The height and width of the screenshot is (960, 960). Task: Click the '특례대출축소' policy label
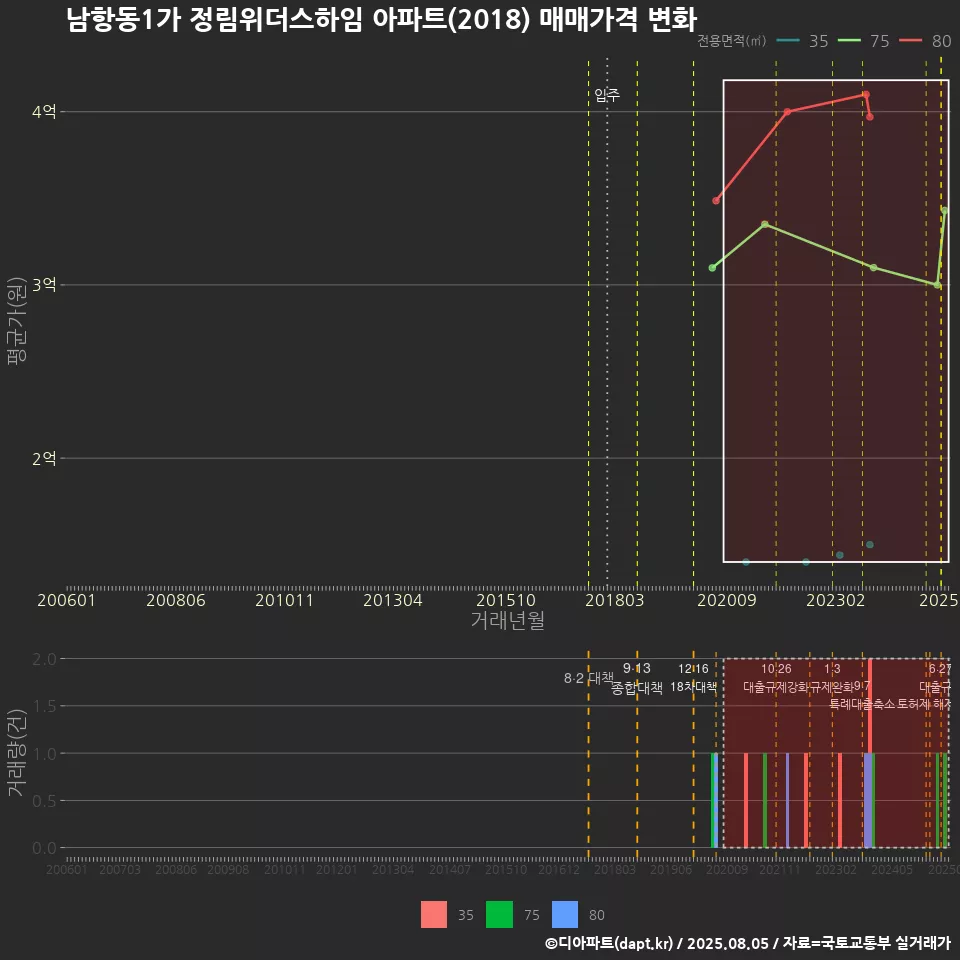click(x=862, y=704)
